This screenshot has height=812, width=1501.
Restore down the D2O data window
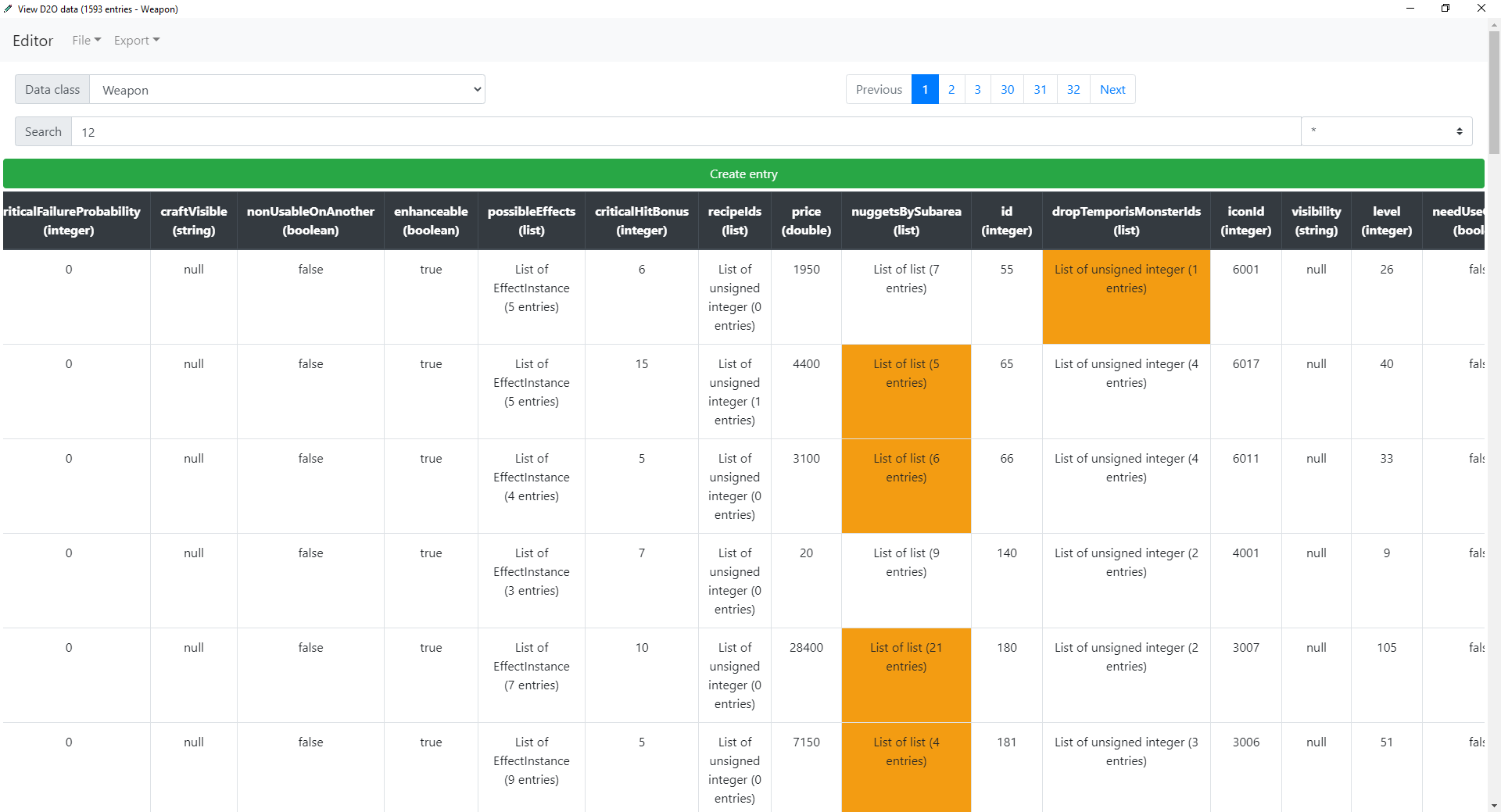[x=1445, y=9]
